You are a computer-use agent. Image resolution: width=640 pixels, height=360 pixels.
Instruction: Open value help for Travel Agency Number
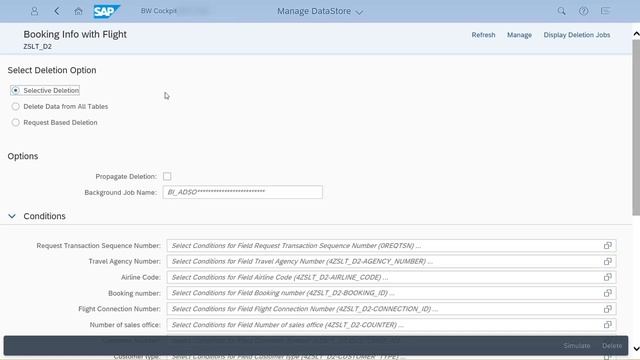point(607,261)
